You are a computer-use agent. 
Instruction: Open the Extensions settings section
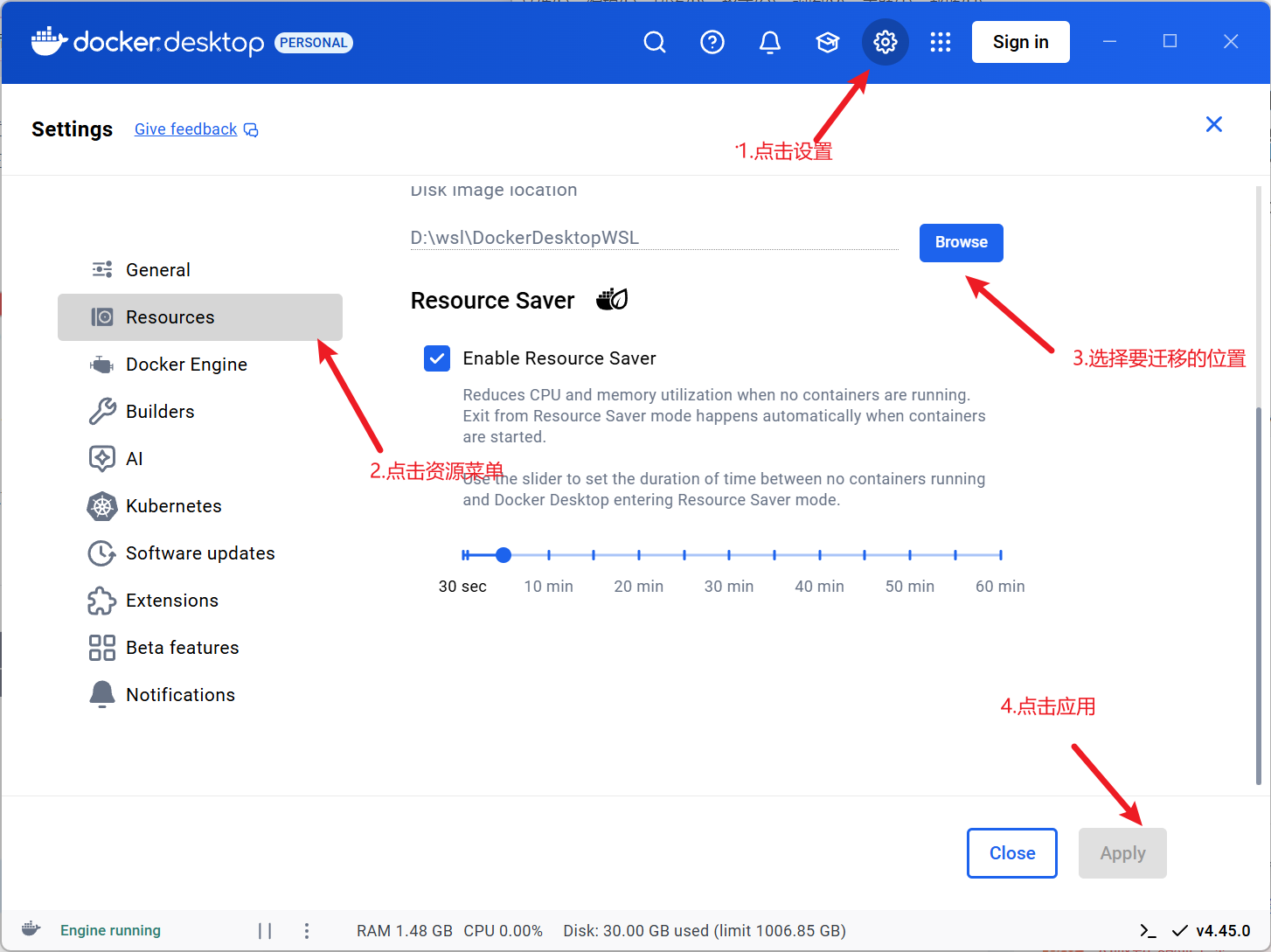(x=200, y=601)
